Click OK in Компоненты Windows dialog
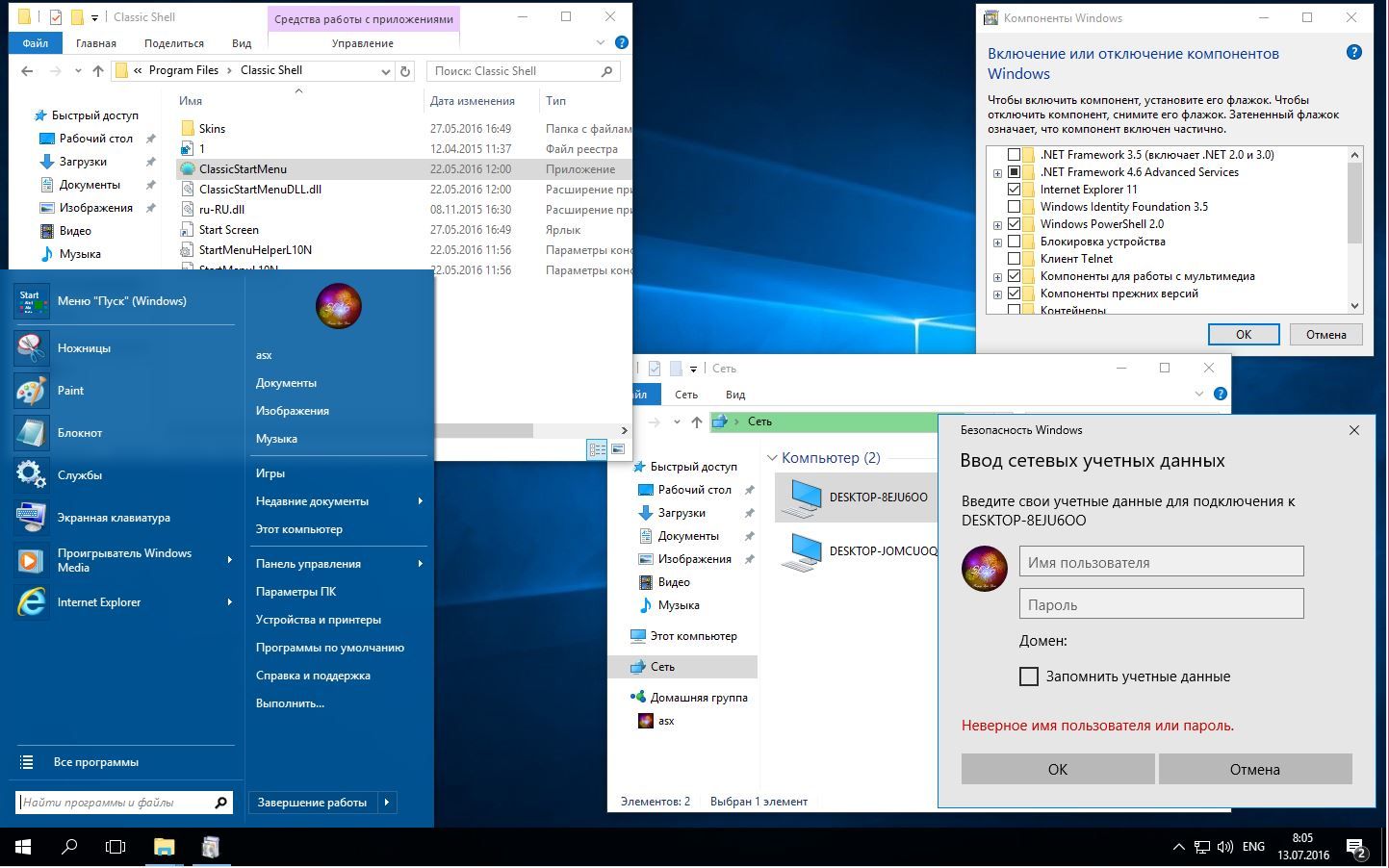 pyautogui.click(x=1244, y=334)
